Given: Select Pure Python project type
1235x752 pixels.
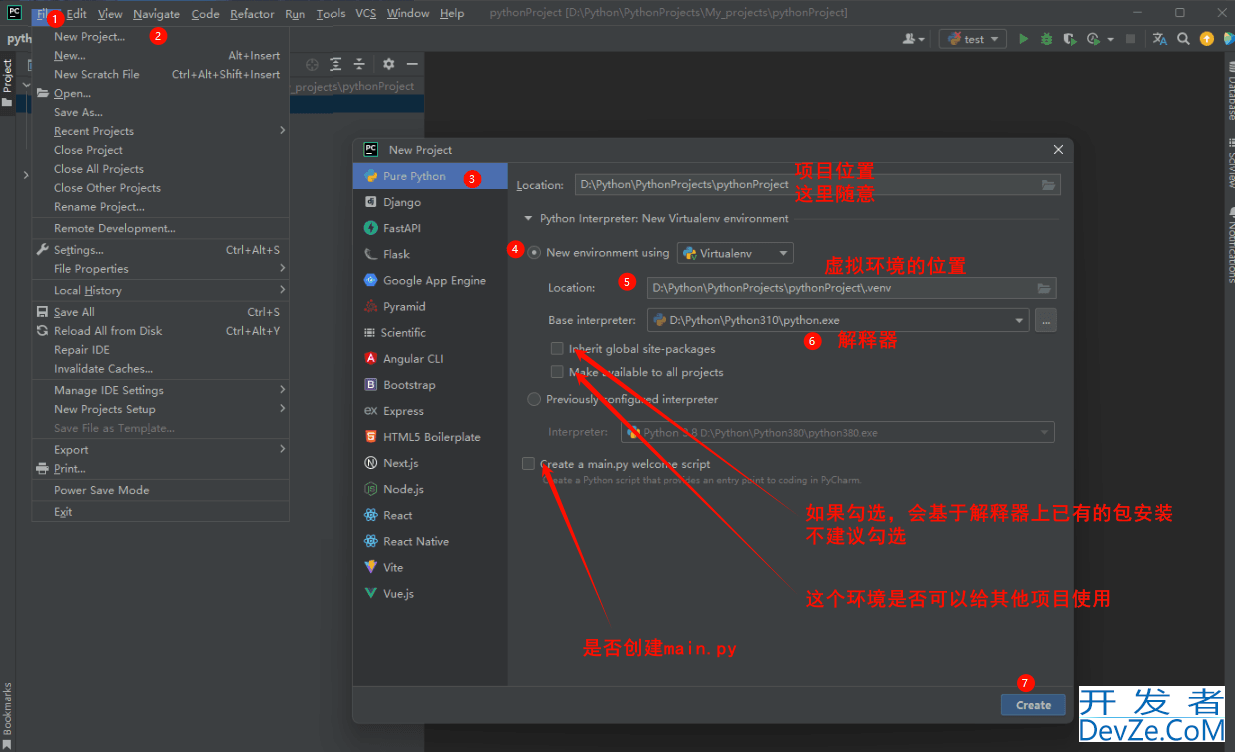Looking at the screenshot, I should coord(430,176).
